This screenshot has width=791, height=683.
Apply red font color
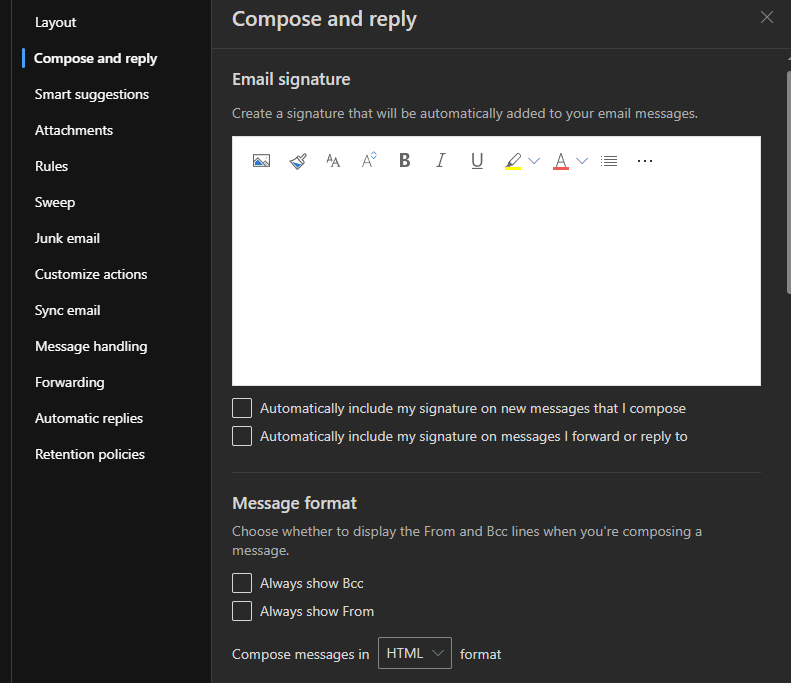(x=561, y=161)
